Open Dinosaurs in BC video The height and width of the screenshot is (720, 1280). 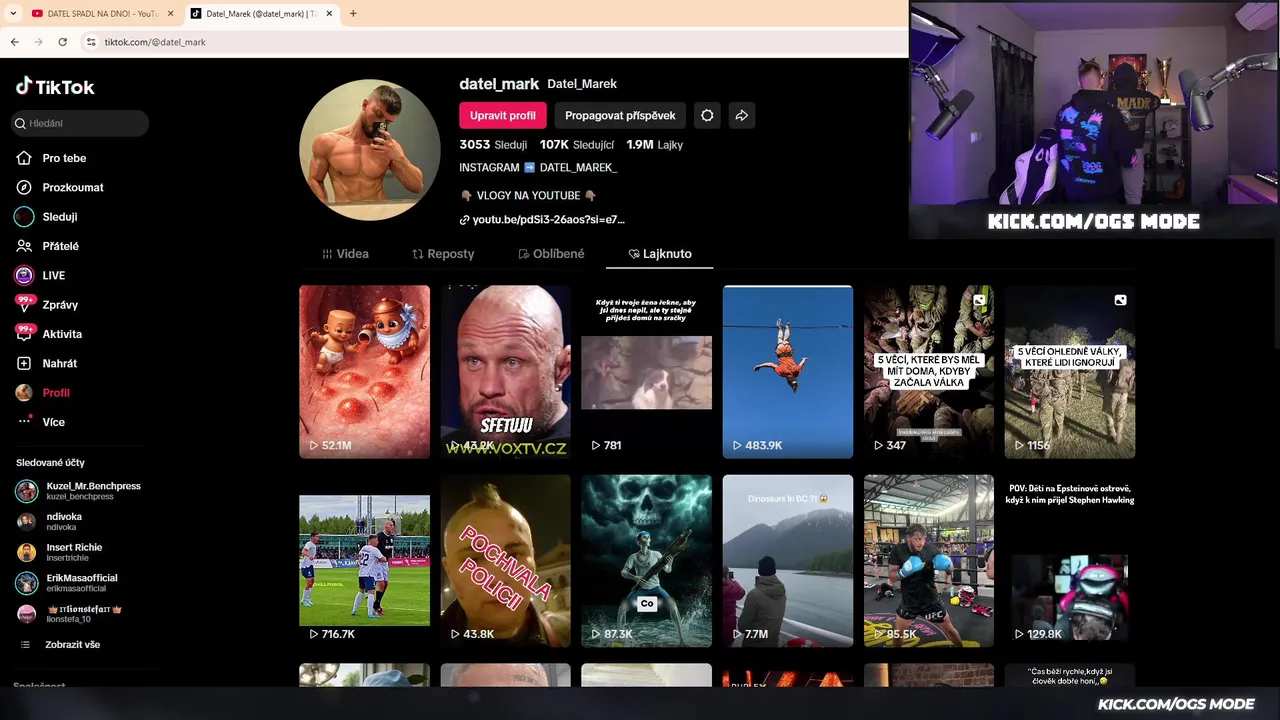tap(788, 561)
